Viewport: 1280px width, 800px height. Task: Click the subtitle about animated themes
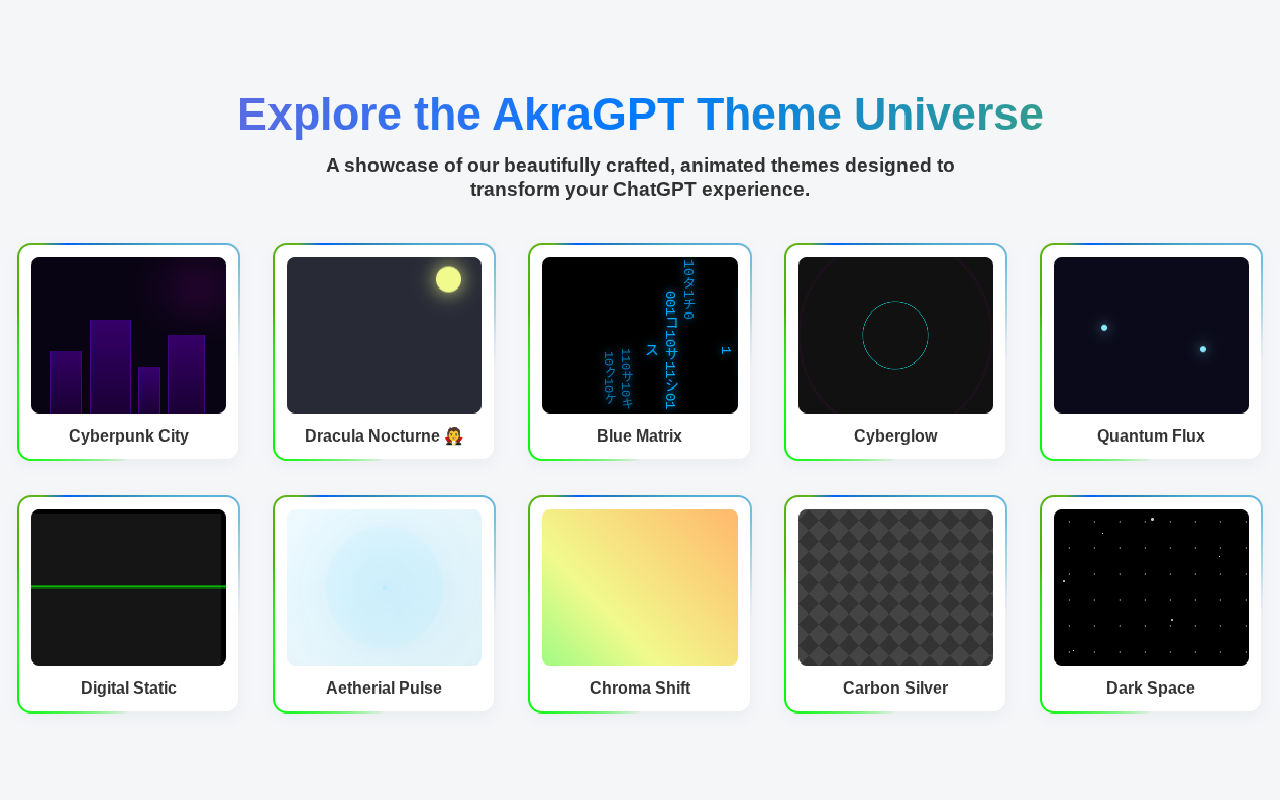coord(640,177)
